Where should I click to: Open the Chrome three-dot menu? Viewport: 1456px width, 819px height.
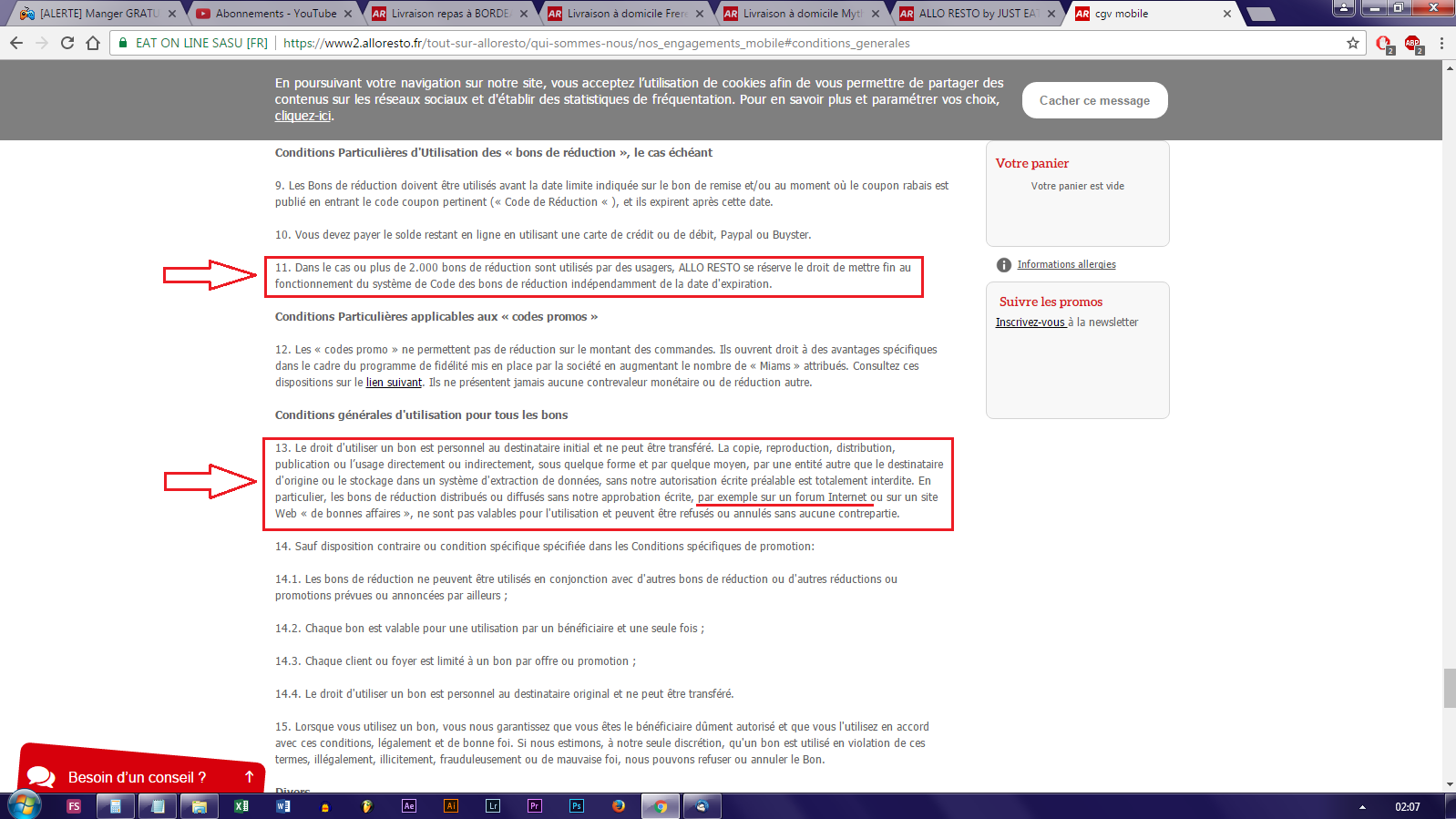1441,43
